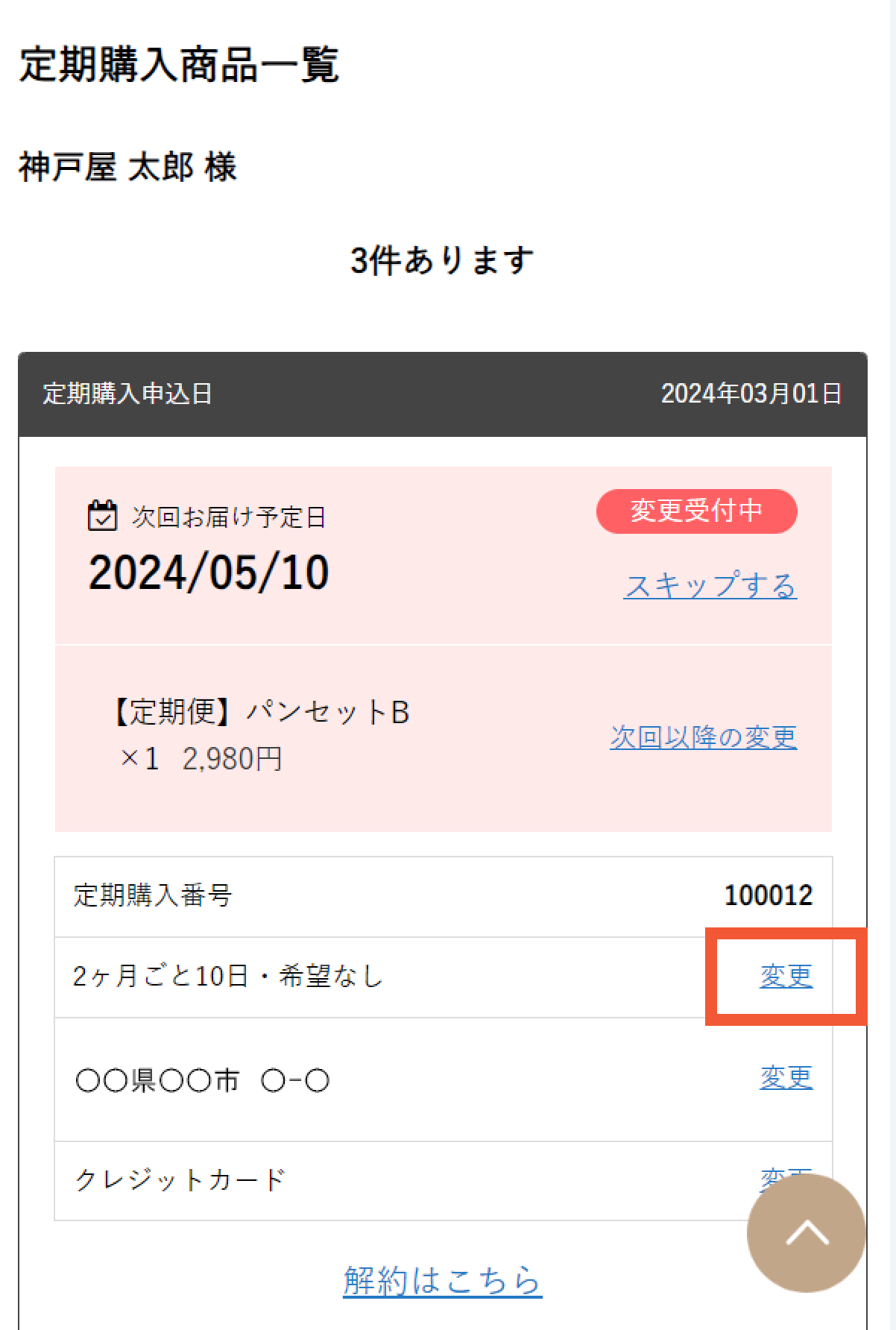The image size is (896, 1330).
Task: Click the calendar icon next to delivery date
Action: click(103, 514)
